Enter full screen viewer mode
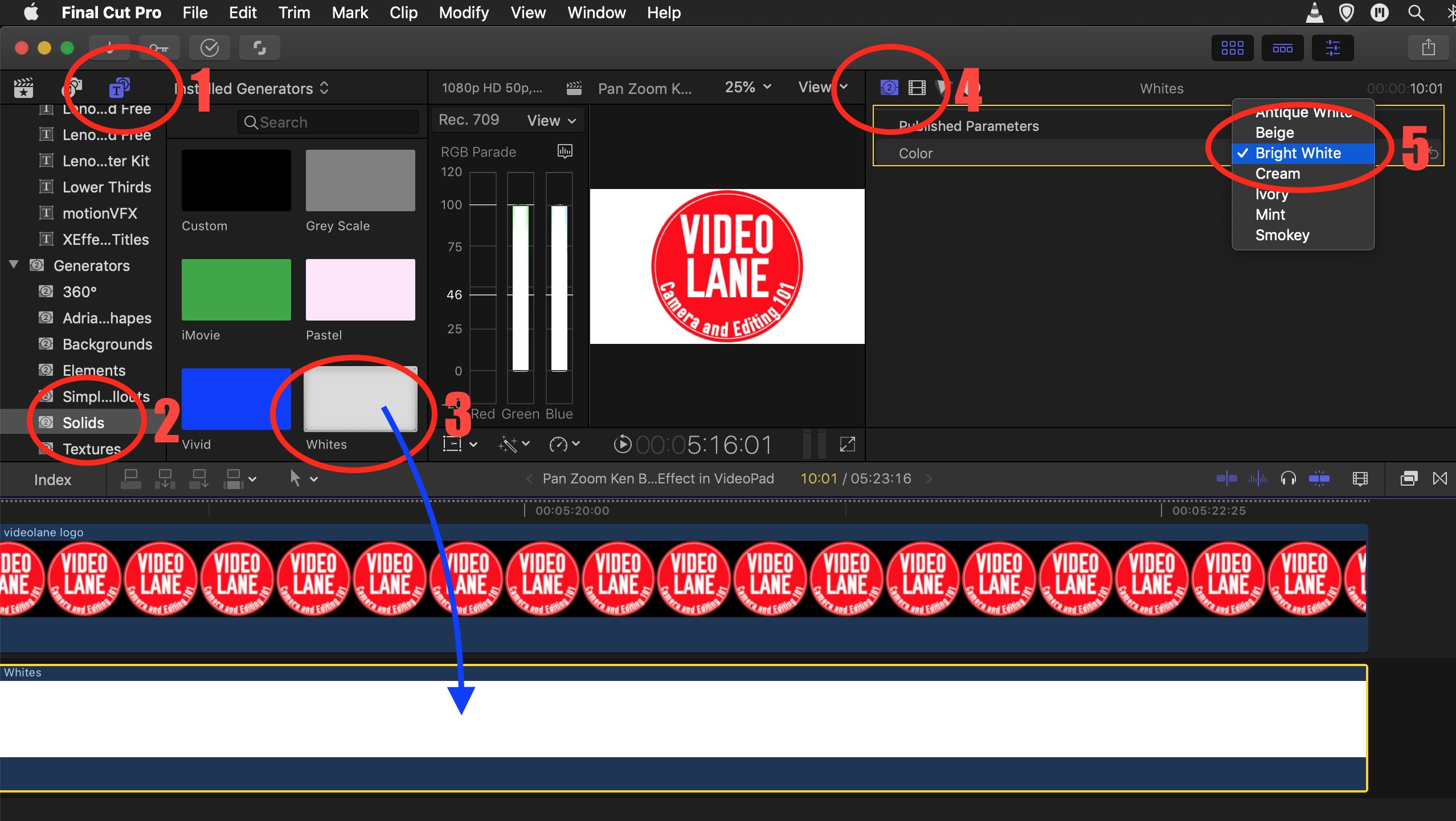Viewport: 1456px width, 821px height. click(848, 444)
